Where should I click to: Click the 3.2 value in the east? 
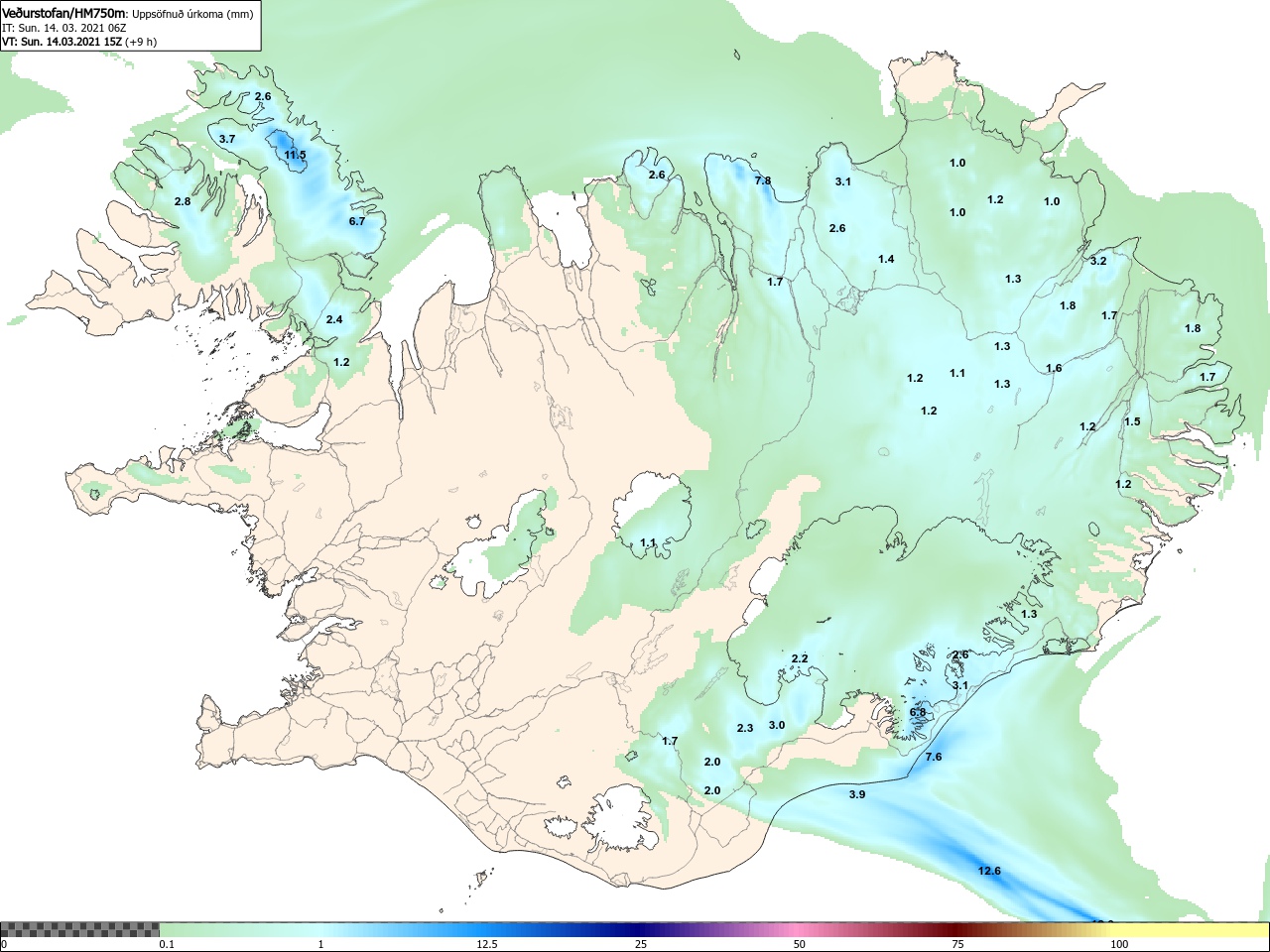1098,261
